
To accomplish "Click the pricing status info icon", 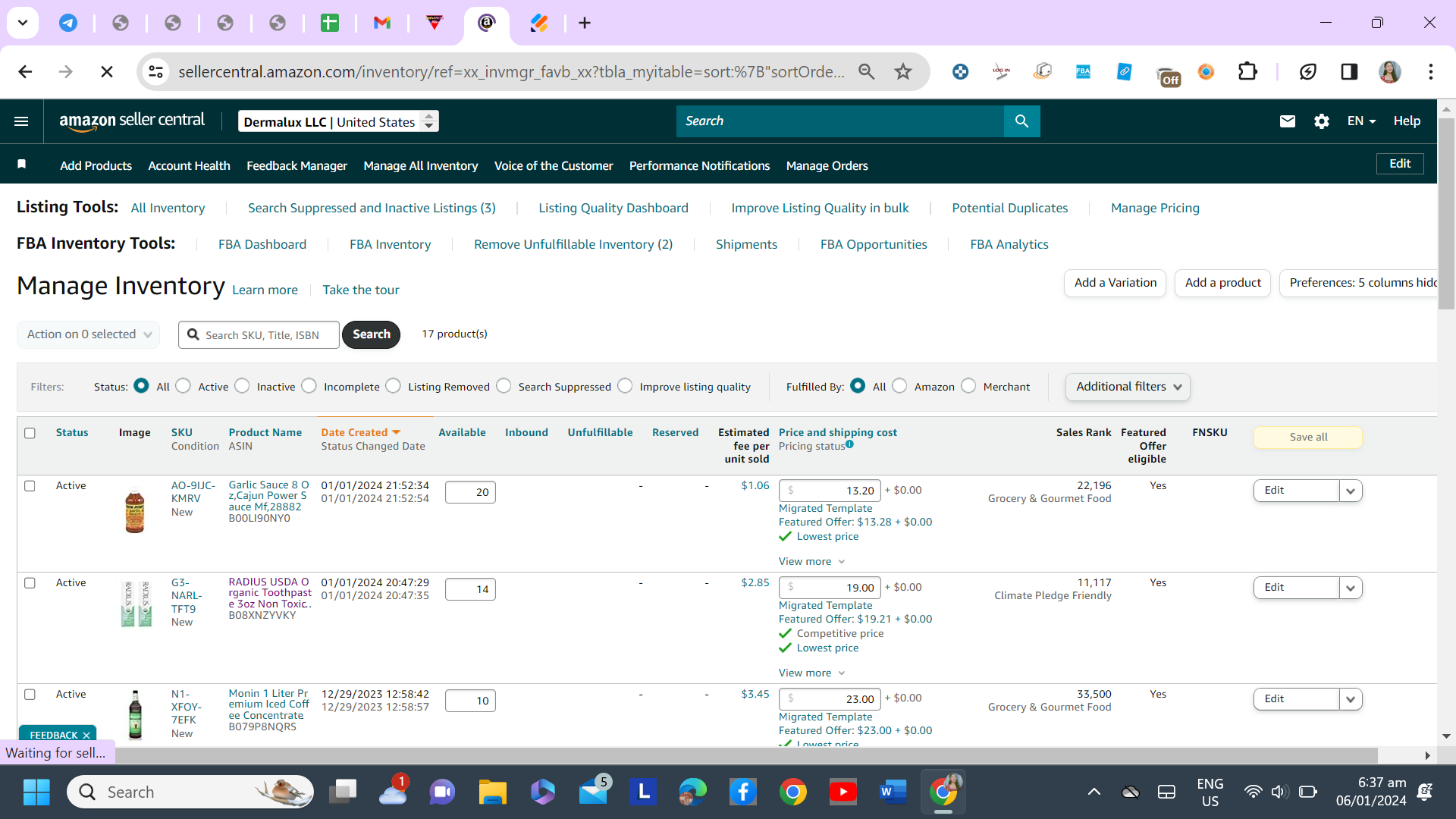I will [850, 445].
